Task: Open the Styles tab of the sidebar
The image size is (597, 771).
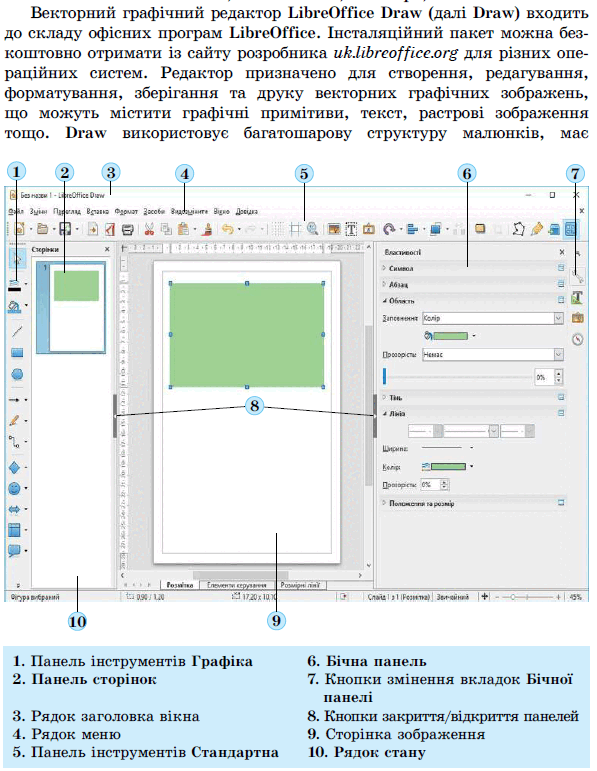Action: 577,297
